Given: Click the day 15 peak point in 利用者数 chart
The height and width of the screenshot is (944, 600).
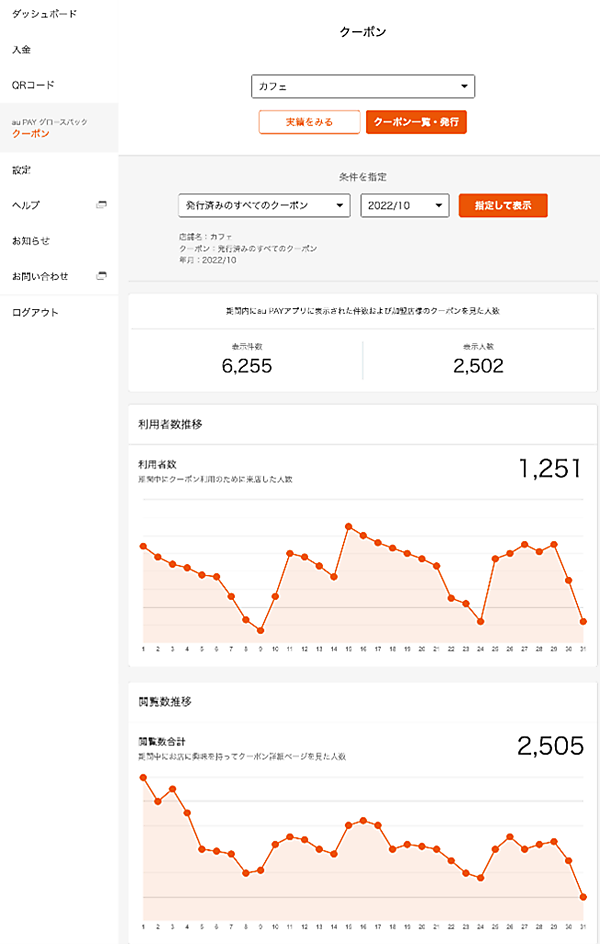Looking at the screenshot, I should tap(348, 526).
